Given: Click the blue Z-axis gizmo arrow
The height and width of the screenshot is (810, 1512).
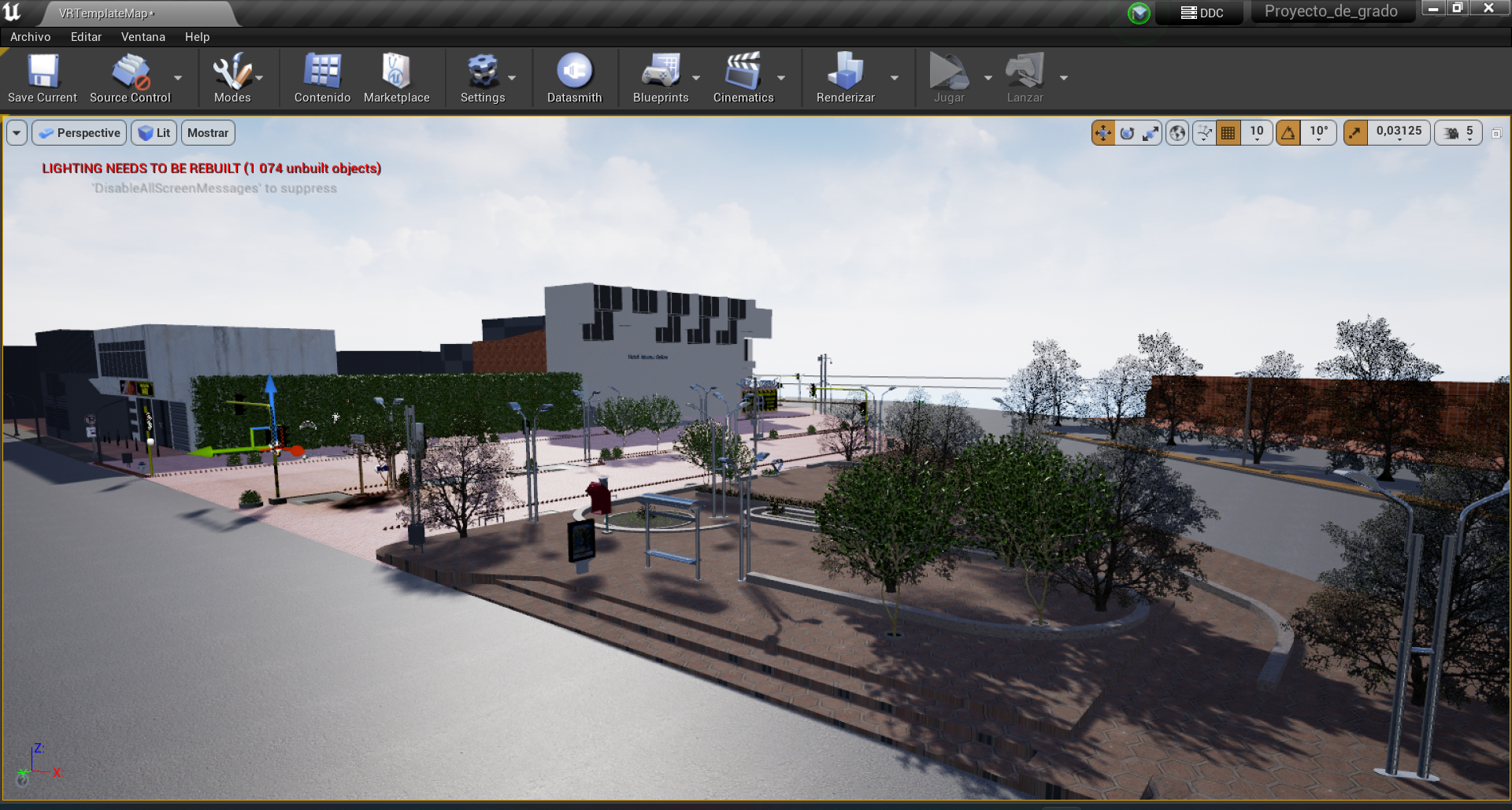Looking at the screenshot, I should [271, 388].
